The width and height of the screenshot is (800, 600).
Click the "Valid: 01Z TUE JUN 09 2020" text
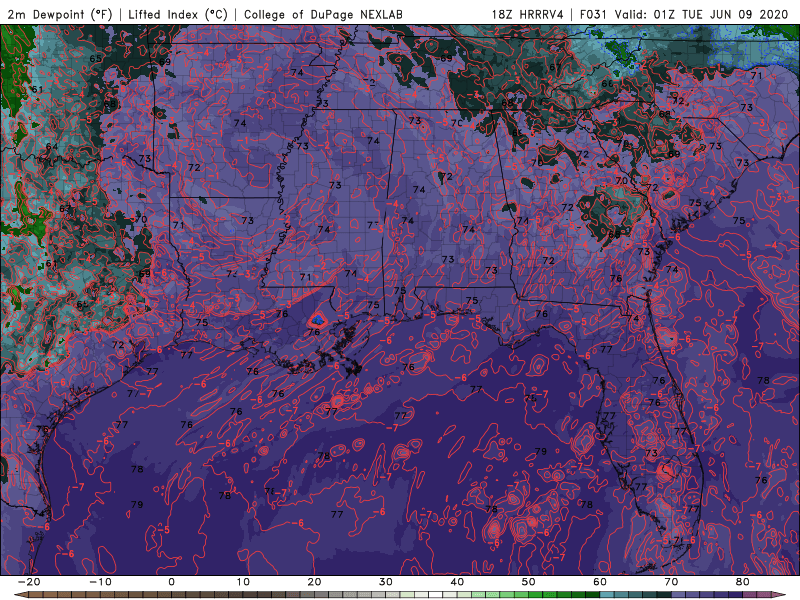pos(702,15)
